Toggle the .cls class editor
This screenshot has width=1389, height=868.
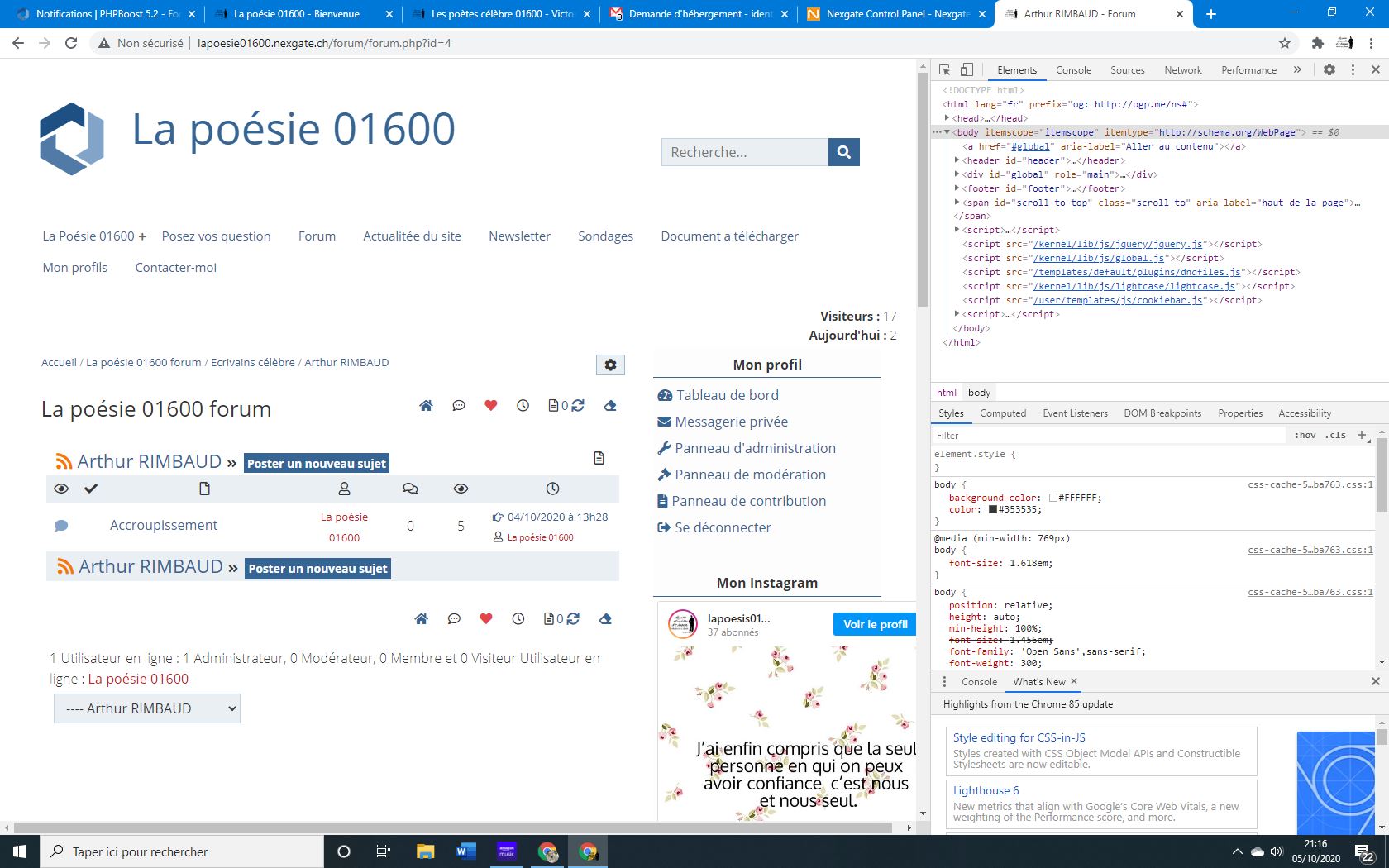[1335, 435]
